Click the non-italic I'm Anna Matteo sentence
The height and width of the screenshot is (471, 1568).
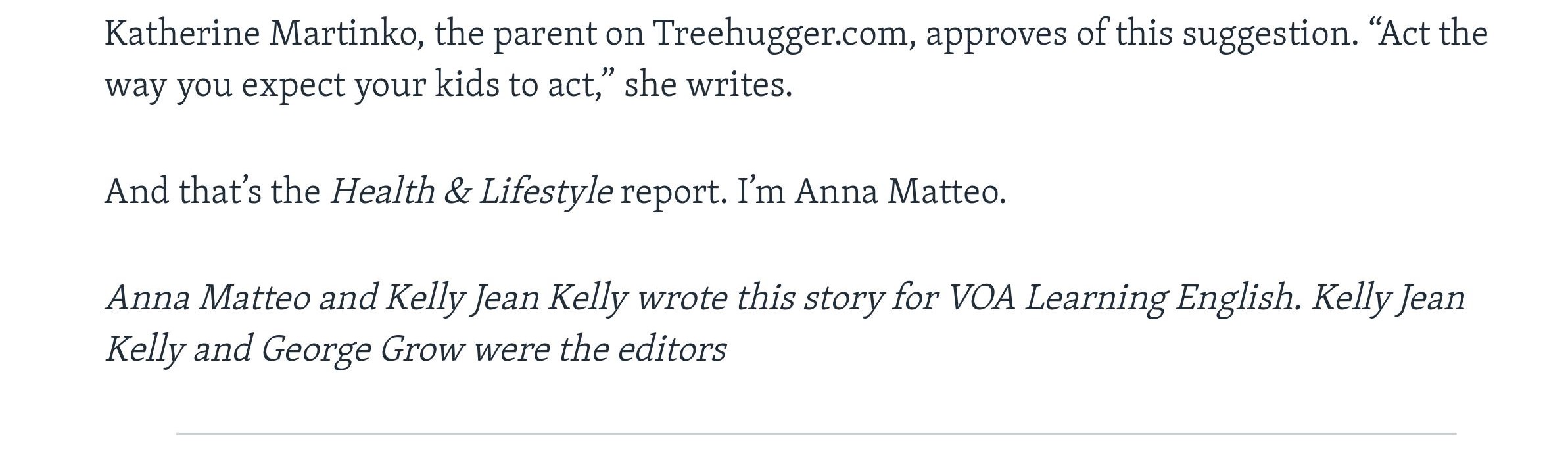click(x=871, y=192)
